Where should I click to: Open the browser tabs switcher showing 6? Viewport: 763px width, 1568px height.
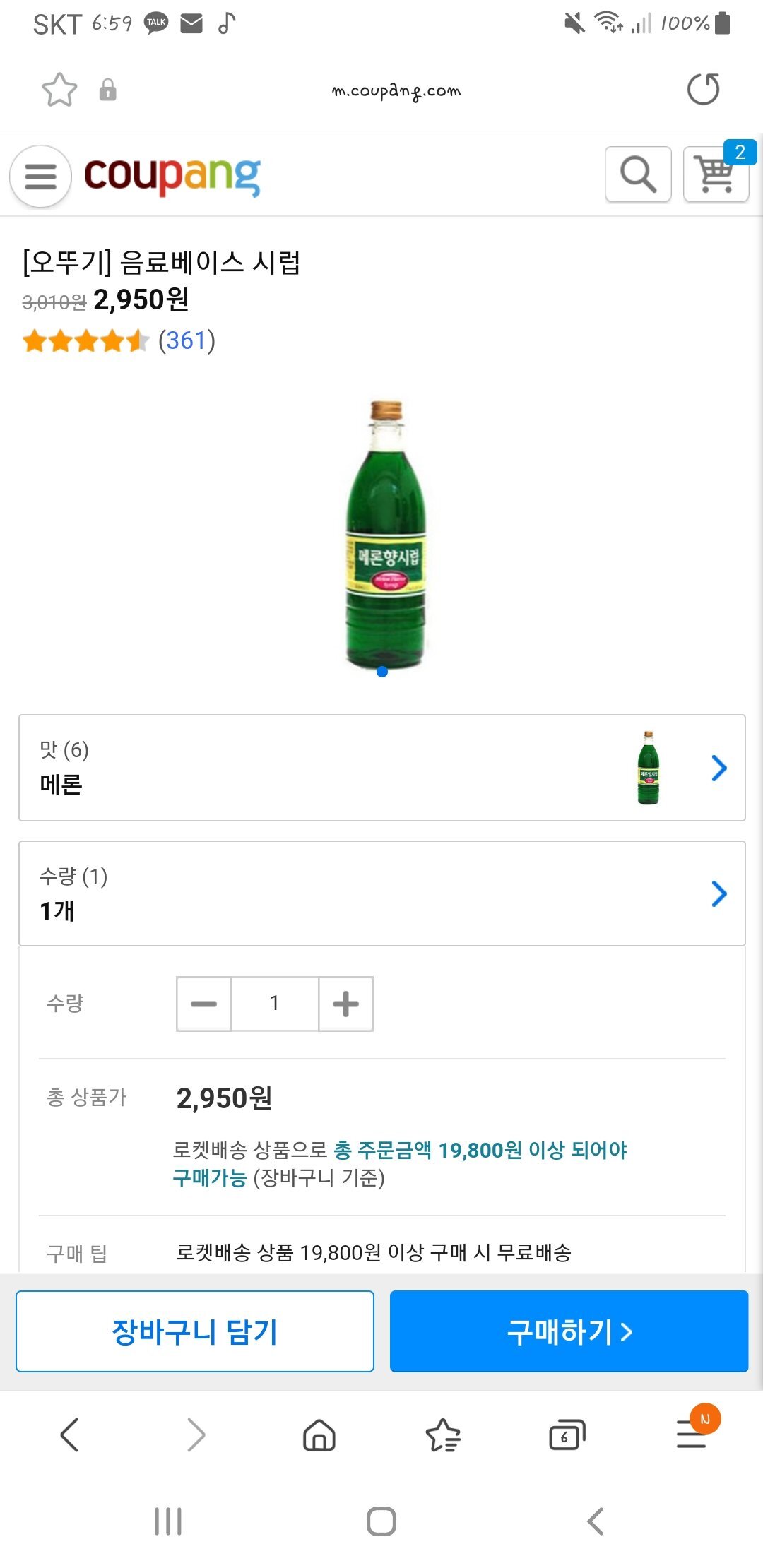[567, 1435]
